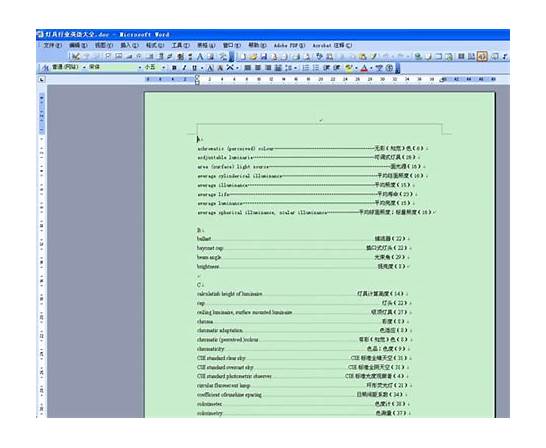
Task: Open a file with the folder icon
Action: pyautogui.click(x=253, y=56)
